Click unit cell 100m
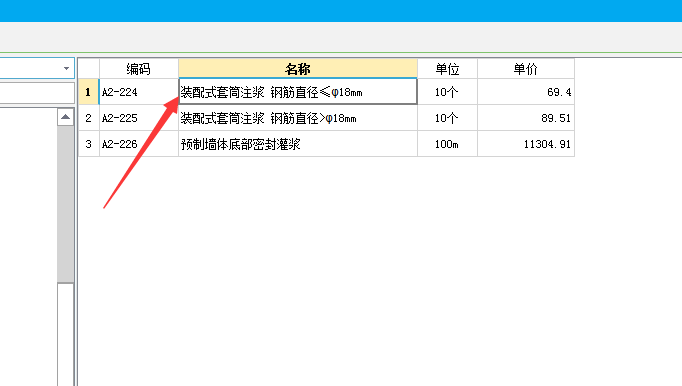 [x=447, y=144]
